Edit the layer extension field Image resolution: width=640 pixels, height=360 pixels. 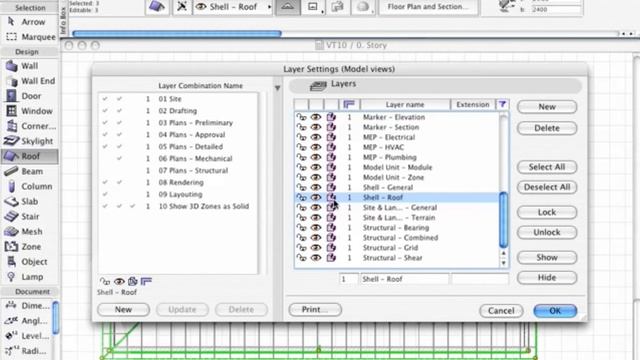(x=480, y=279)
